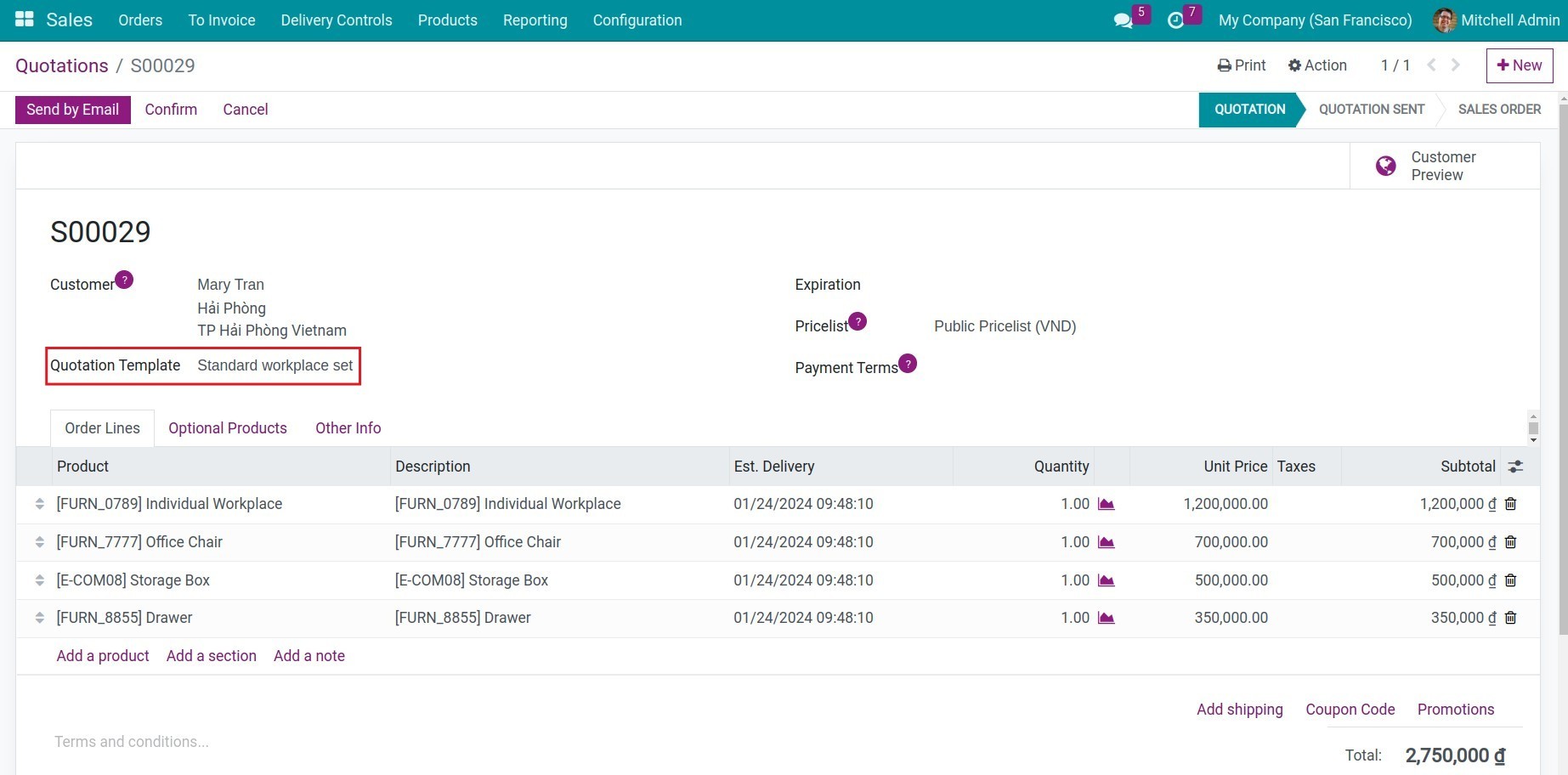The width and height of the screenshot is (1568, 775).
Task: Set status to Sales Order
Action: pyautogui.click(x=1499, y=110)
